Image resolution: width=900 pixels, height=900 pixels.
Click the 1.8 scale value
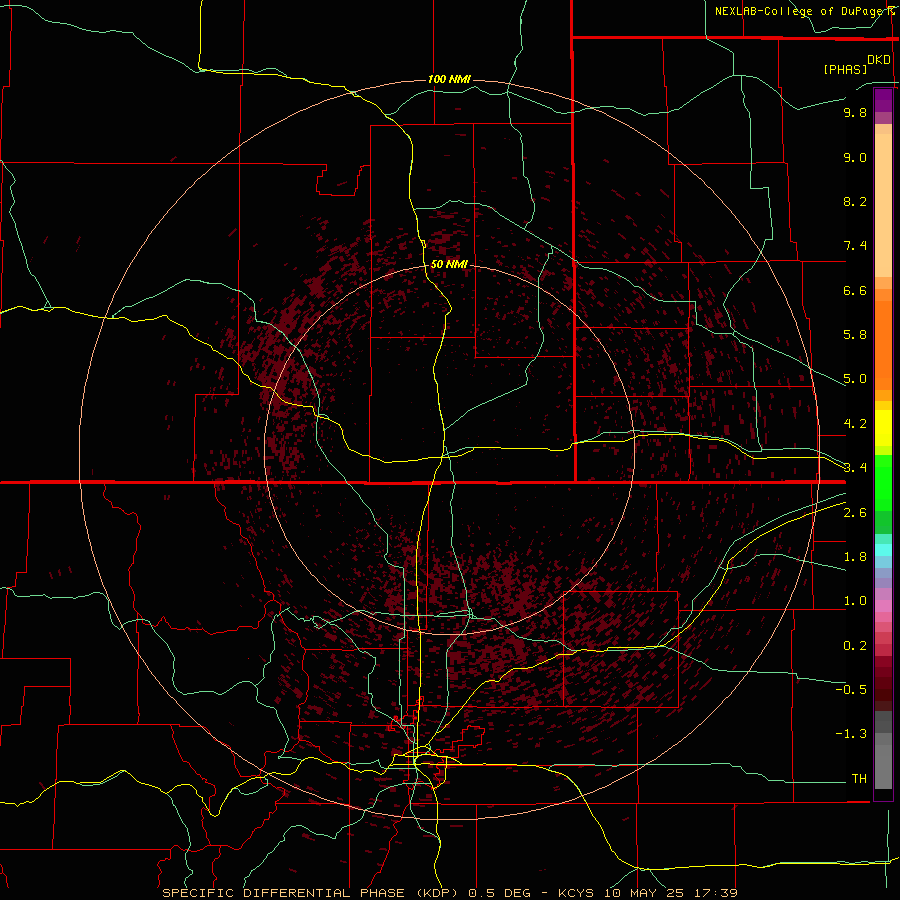coord(855,557)
